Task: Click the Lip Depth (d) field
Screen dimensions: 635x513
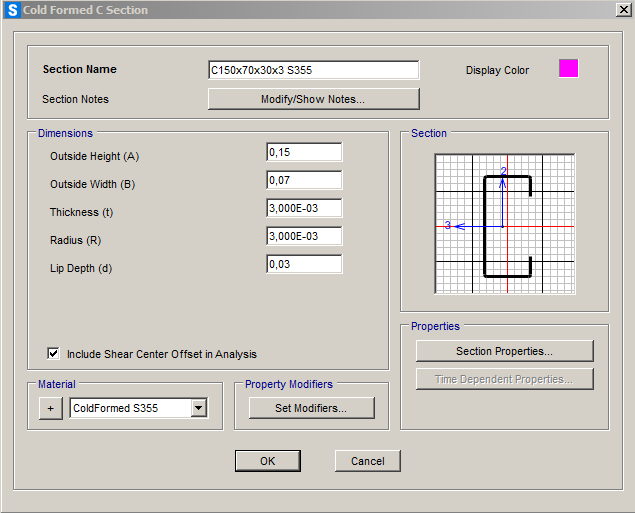Action: click(304, 264)
